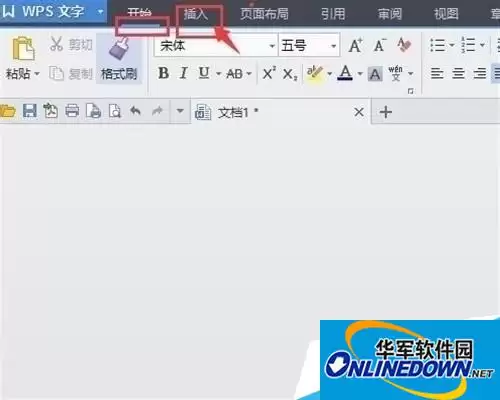The height and width of the screenshot is (400, 500).
Task: Switch to the 页面布局 (Page Layout) tab
Action: pyautogui.click(x=264, y=14)
